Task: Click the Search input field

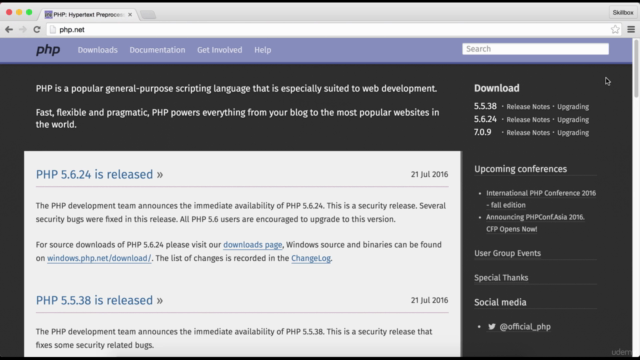Action: pyautogui.click(x=536, y=49)
